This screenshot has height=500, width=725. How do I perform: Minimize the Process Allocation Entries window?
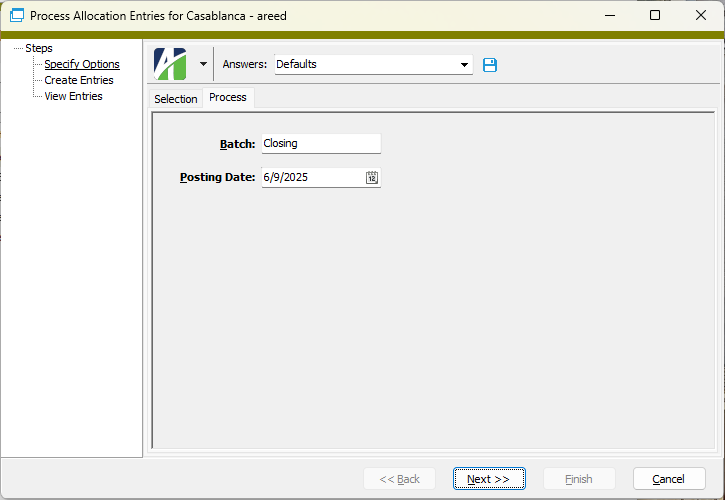click(x=609, y=16)
